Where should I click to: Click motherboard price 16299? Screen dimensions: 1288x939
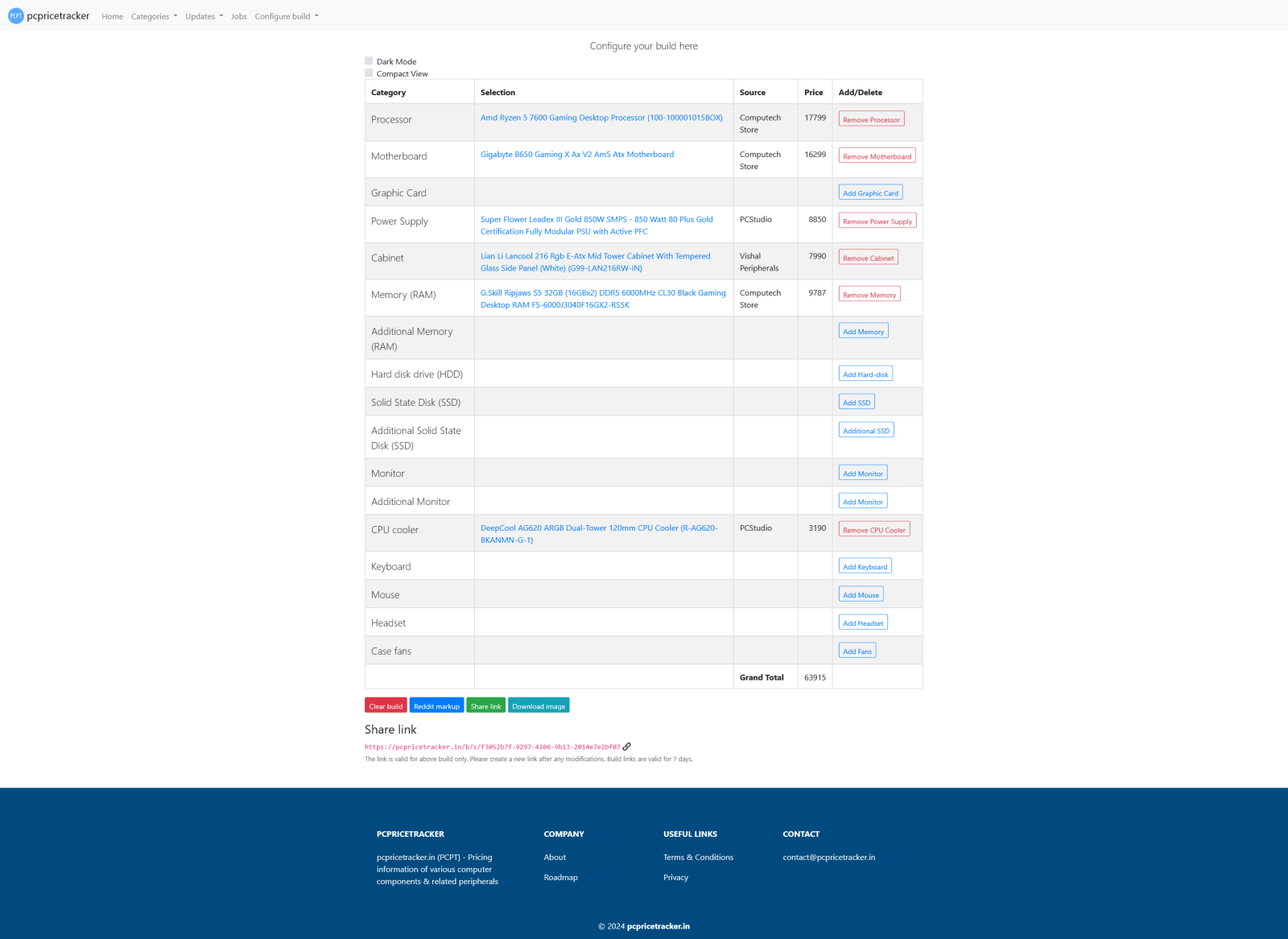815,155
